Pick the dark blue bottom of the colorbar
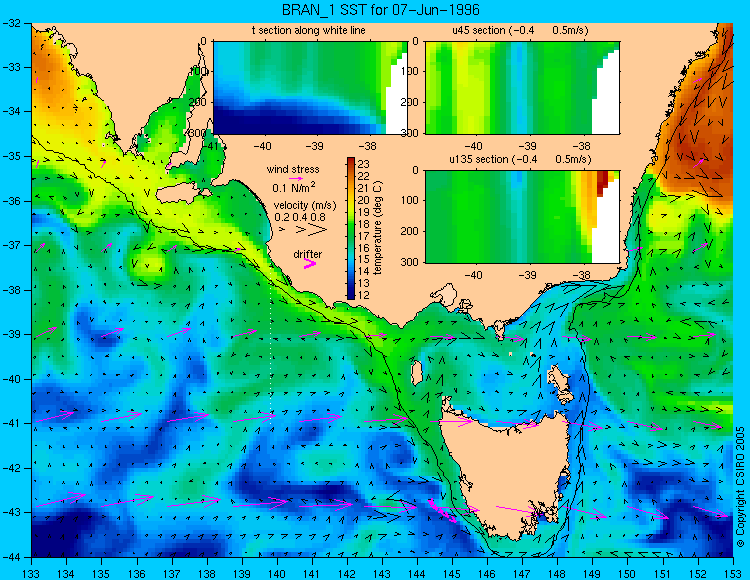The width and height of the screenshot is (750, 580). pyautogui.click(x=351, y=295)
